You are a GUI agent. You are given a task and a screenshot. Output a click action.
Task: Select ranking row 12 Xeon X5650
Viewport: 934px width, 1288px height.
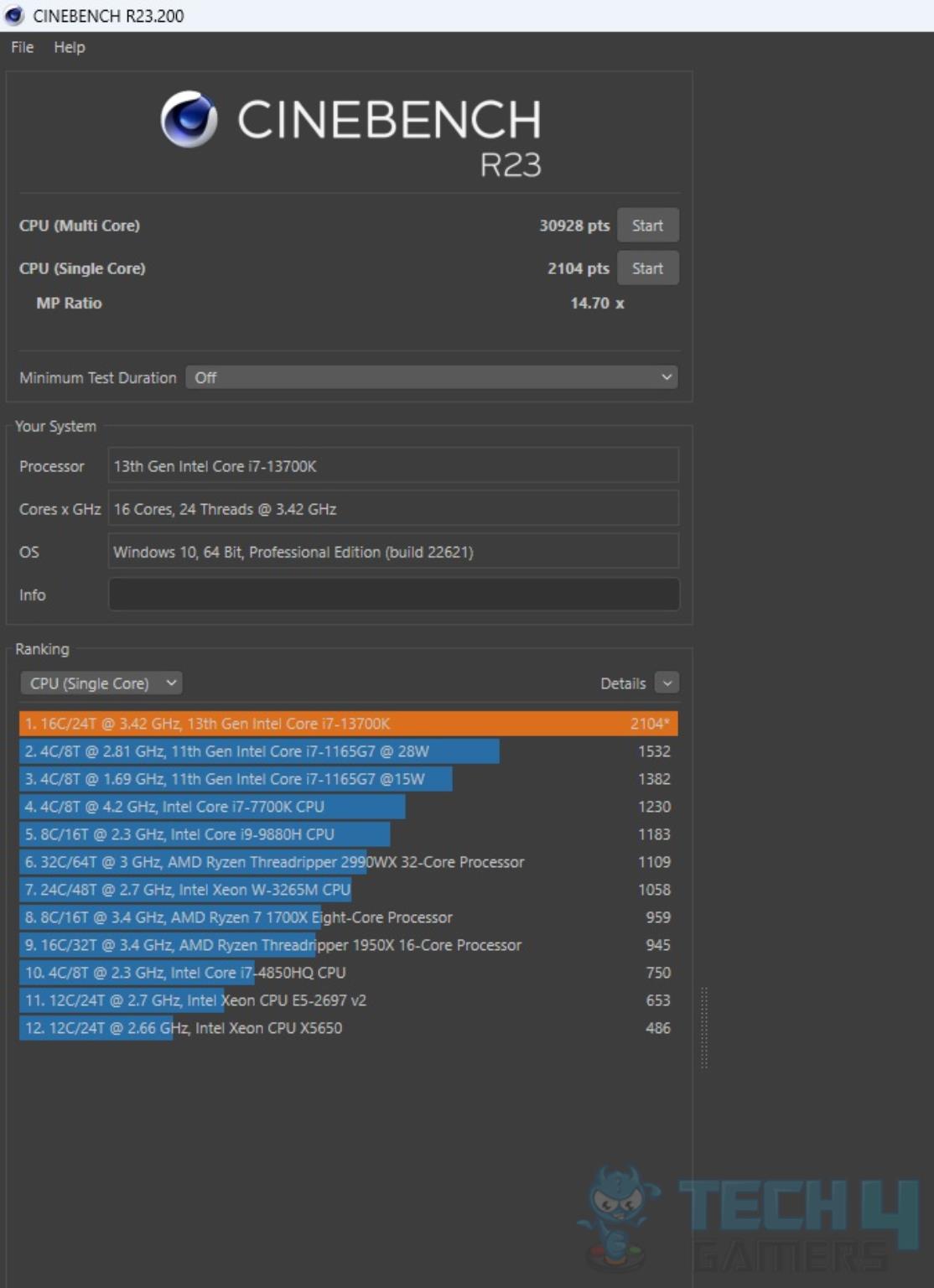tap(348, 1028)
